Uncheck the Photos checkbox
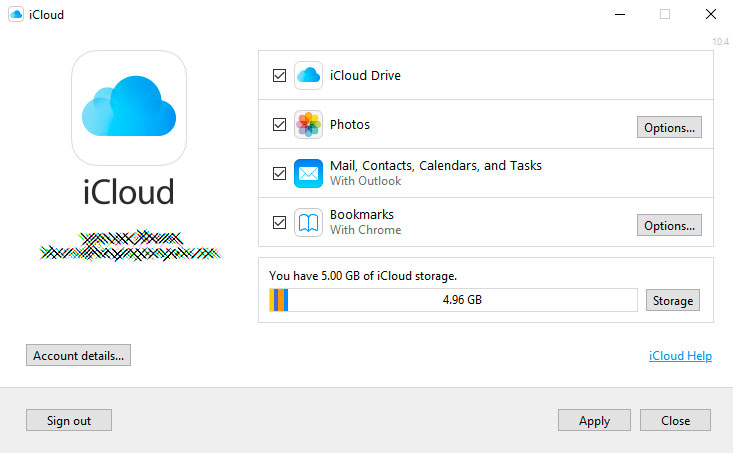 pyautogui.click(x=280, y=124)
